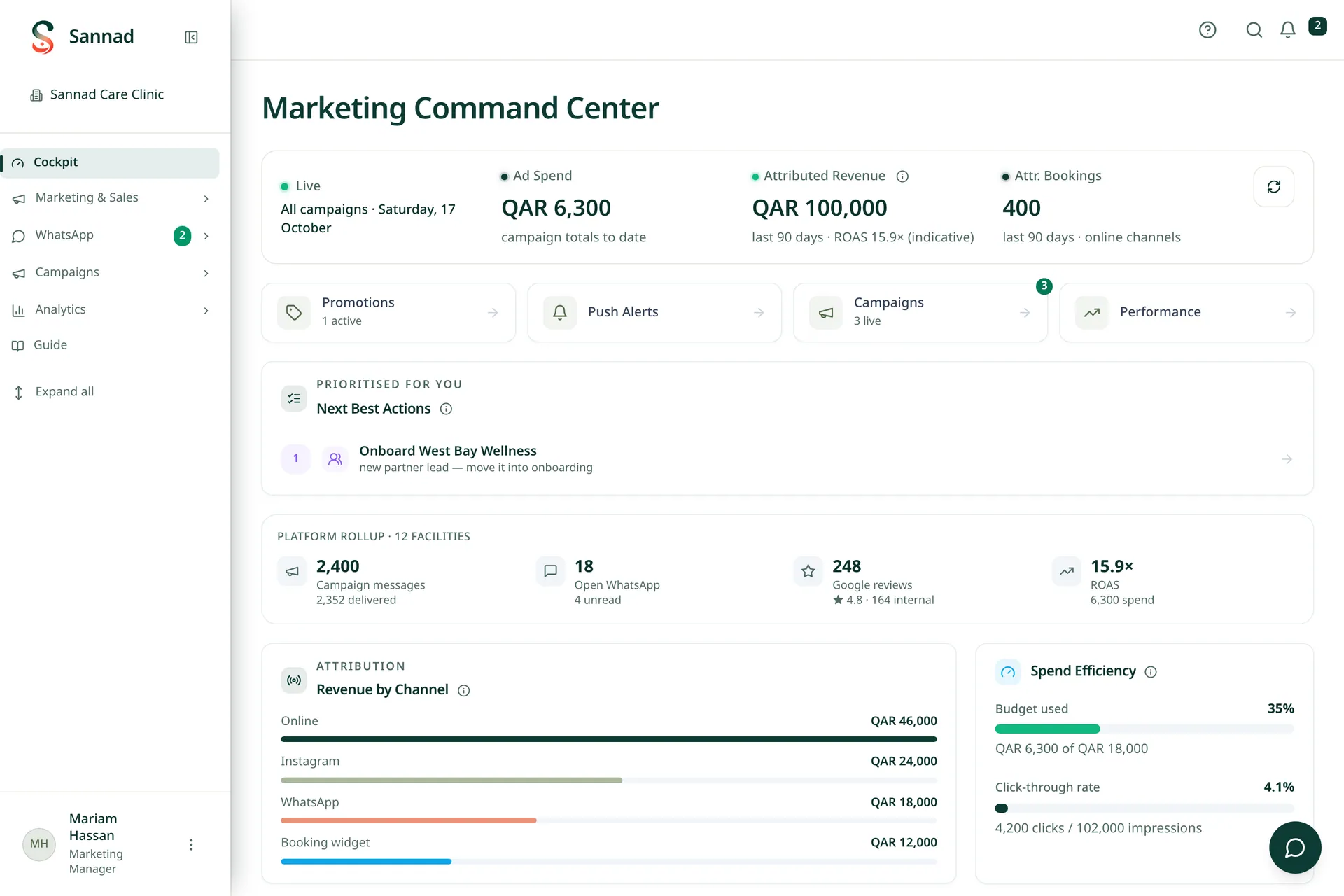Click the search magnifier icon
The height and width of the screenshot is (896, 1344).
pos(1254,30)
